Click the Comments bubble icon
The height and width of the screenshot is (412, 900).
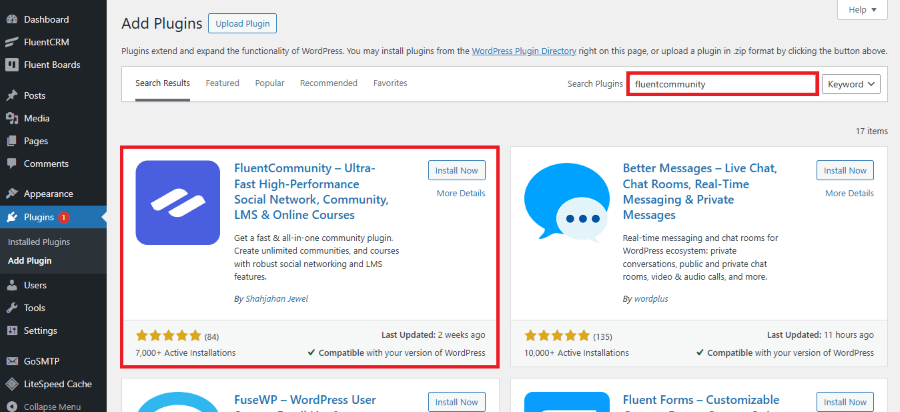[x=11, y=164]
